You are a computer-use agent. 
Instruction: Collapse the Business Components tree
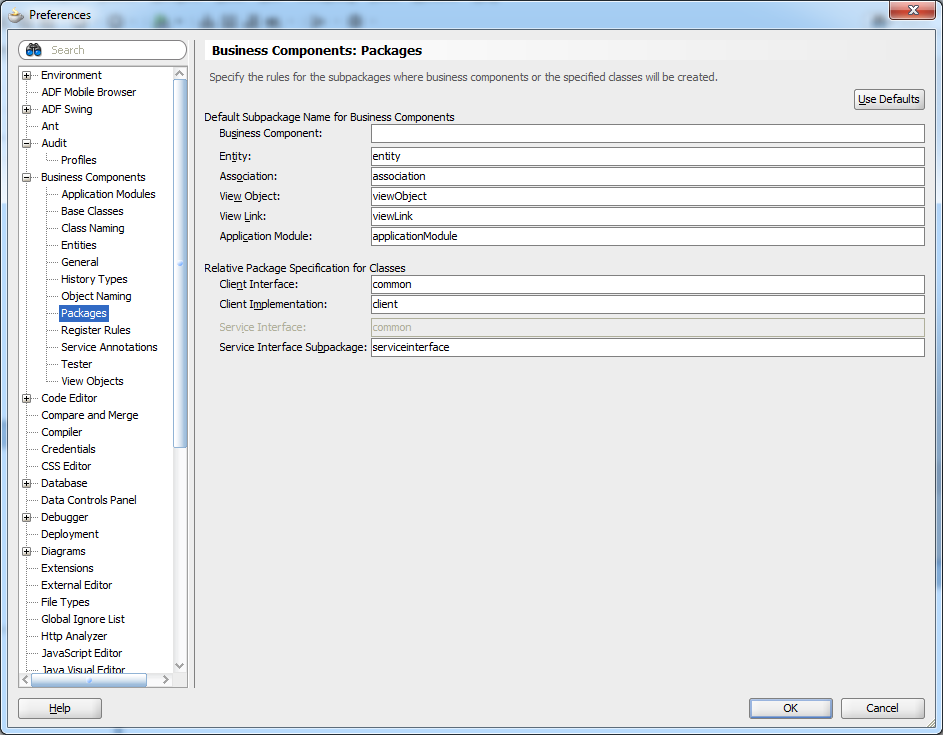coord(24,177)
